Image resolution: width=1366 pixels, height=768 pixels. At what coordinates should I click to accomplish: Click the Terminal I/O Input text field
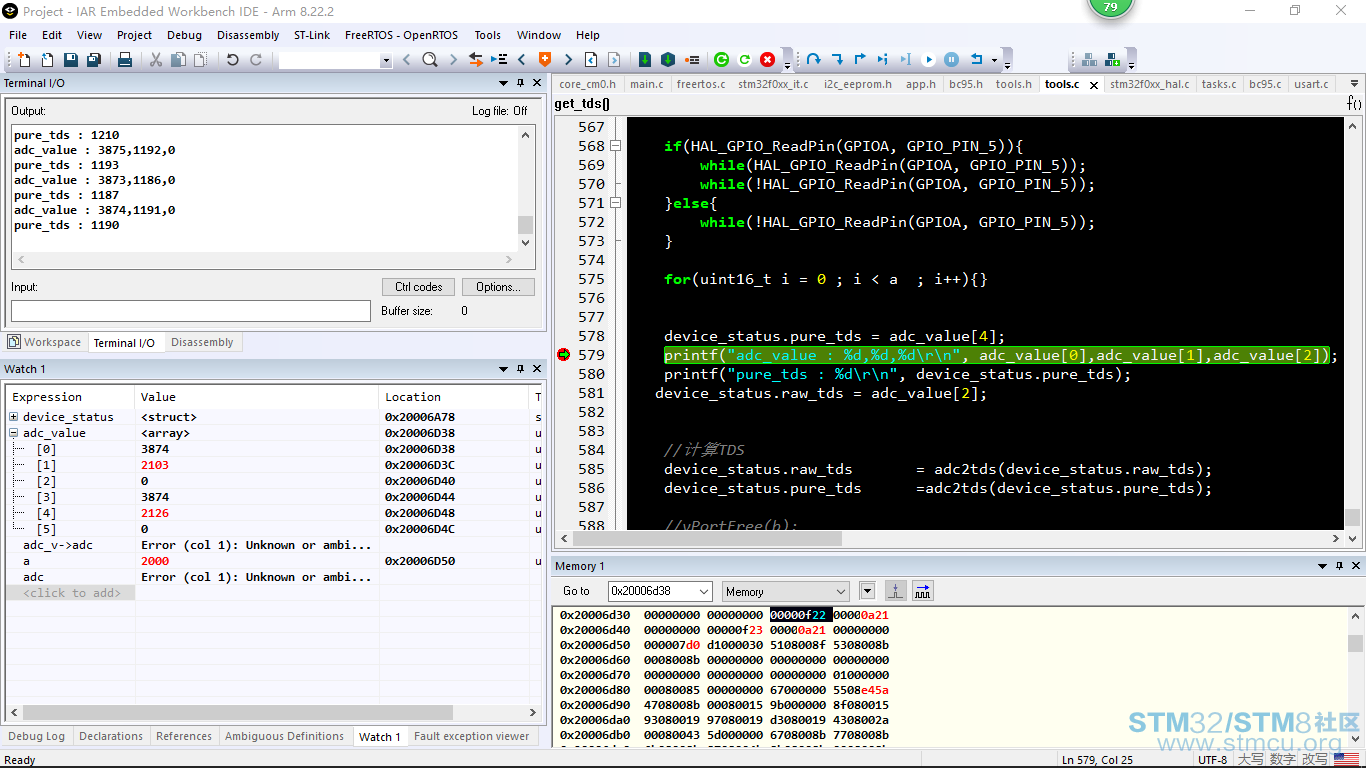pyautogui.click(x=191, y=311)
